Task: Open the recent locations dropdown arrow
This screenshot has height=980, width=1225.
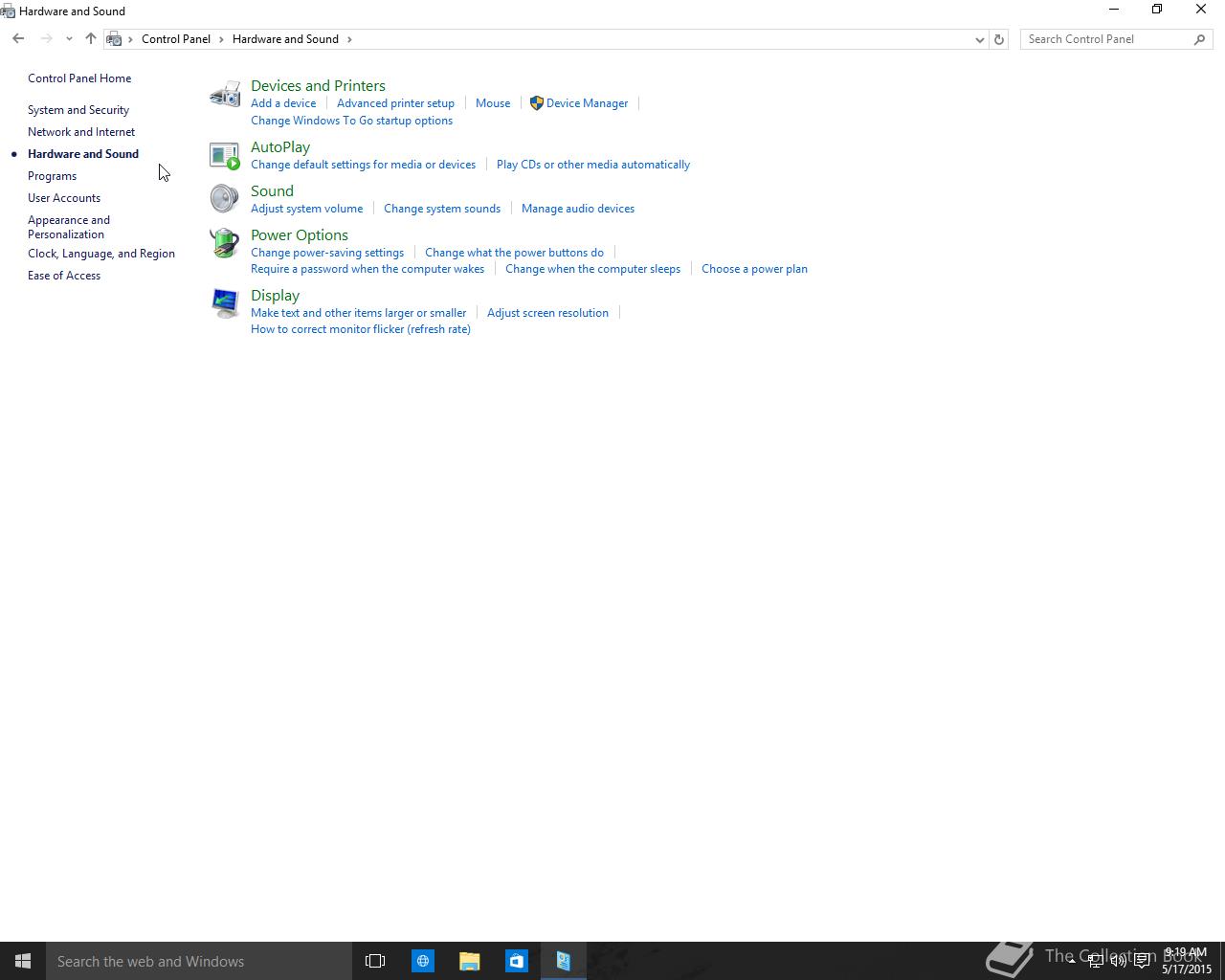Action: point(69,39)
